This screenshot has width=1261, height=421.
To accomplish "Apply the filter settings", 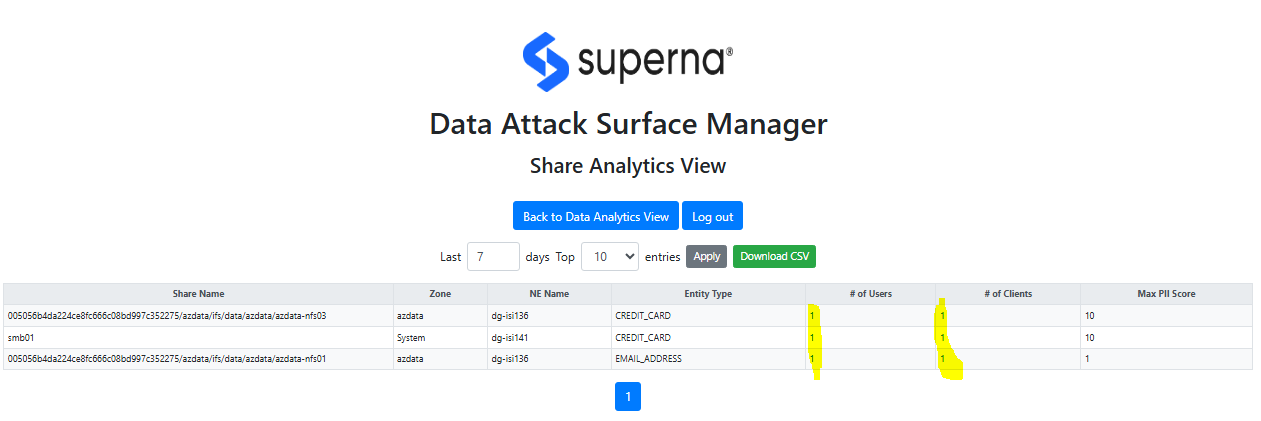I will pos(706,256).
